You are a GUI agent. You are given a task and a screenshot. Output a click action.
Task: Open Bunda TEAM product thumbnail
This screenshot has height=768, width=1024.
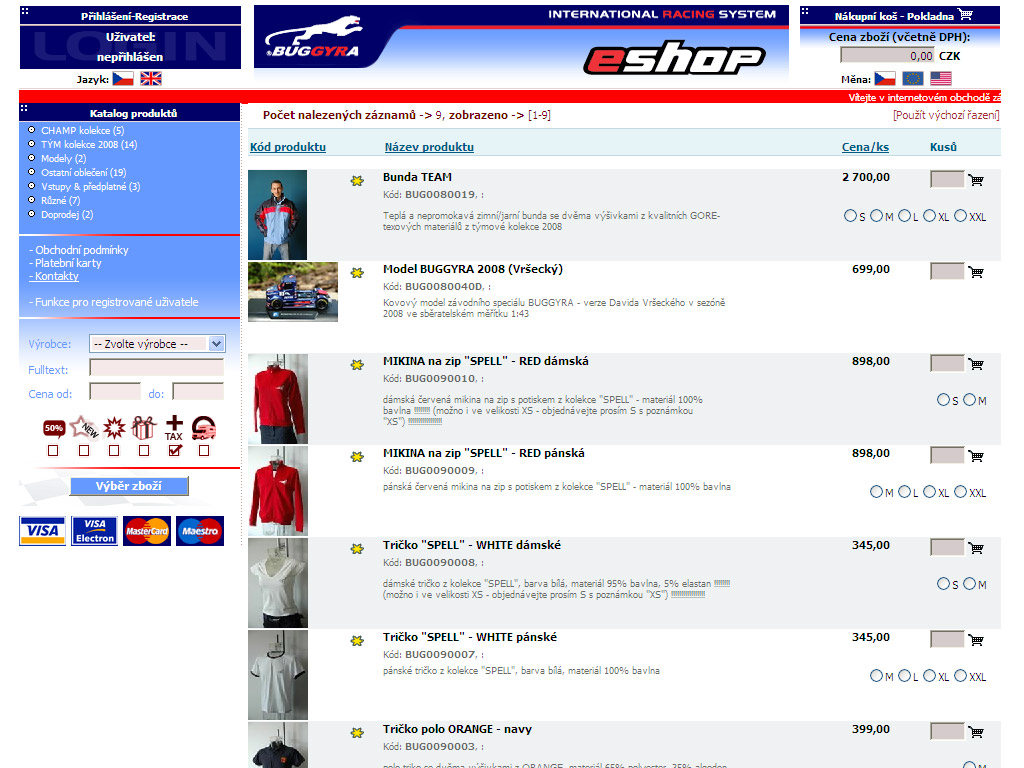point(278,215)
